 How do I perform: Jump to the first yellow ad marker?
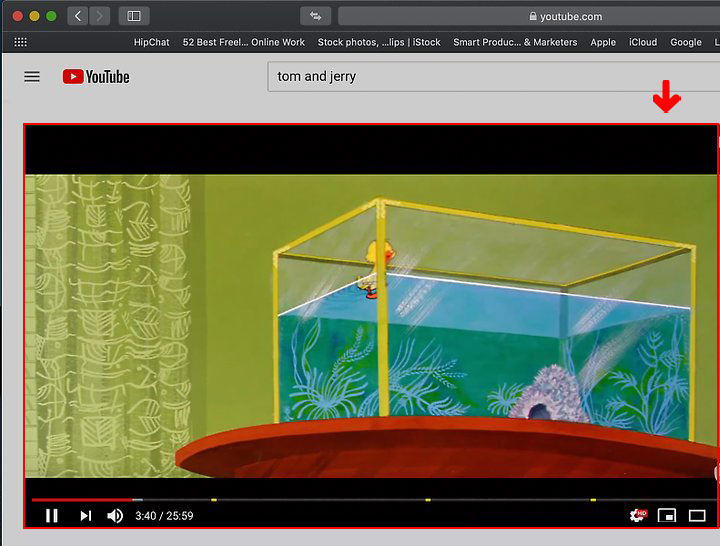pos(214,500)
